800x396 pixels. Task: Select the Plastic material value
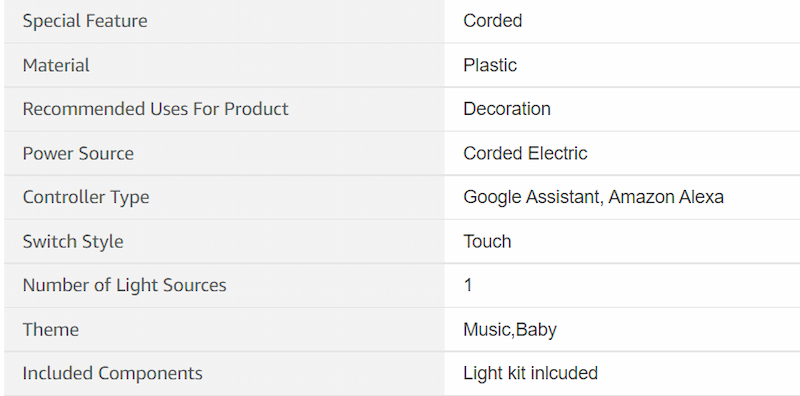coord(490,65)
